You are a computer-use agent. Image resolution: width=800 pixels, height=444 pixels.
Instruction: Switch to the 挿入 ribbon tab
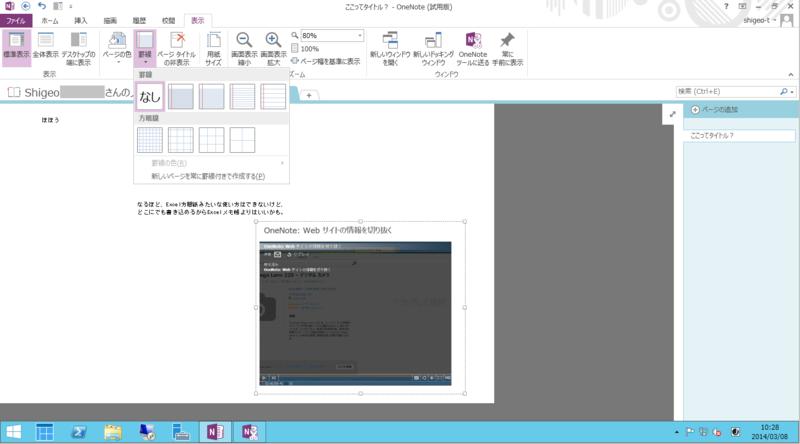(x=81, y=20)
